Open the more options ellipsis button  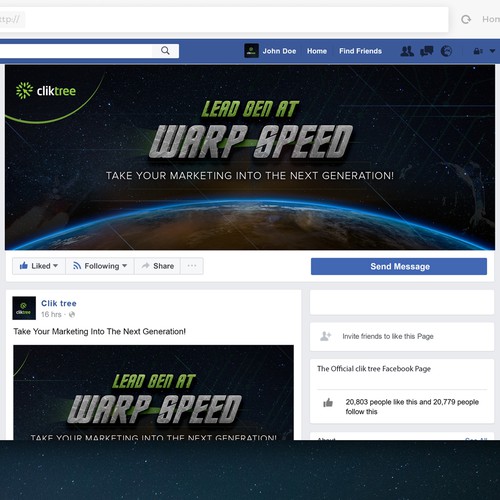[192, 266]
